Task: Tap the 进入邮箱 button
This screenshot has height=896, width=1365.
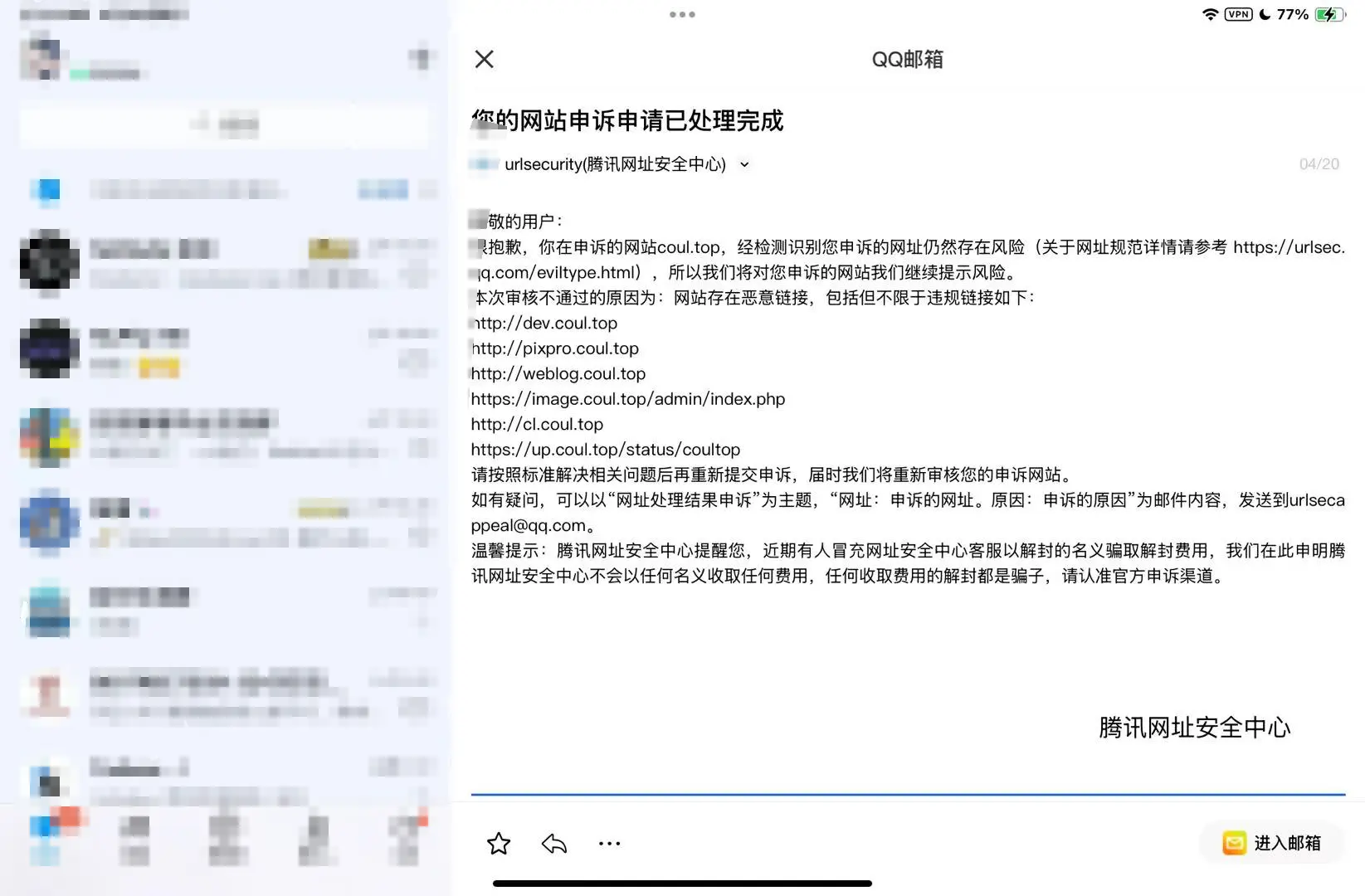Action: [1272, 843]
